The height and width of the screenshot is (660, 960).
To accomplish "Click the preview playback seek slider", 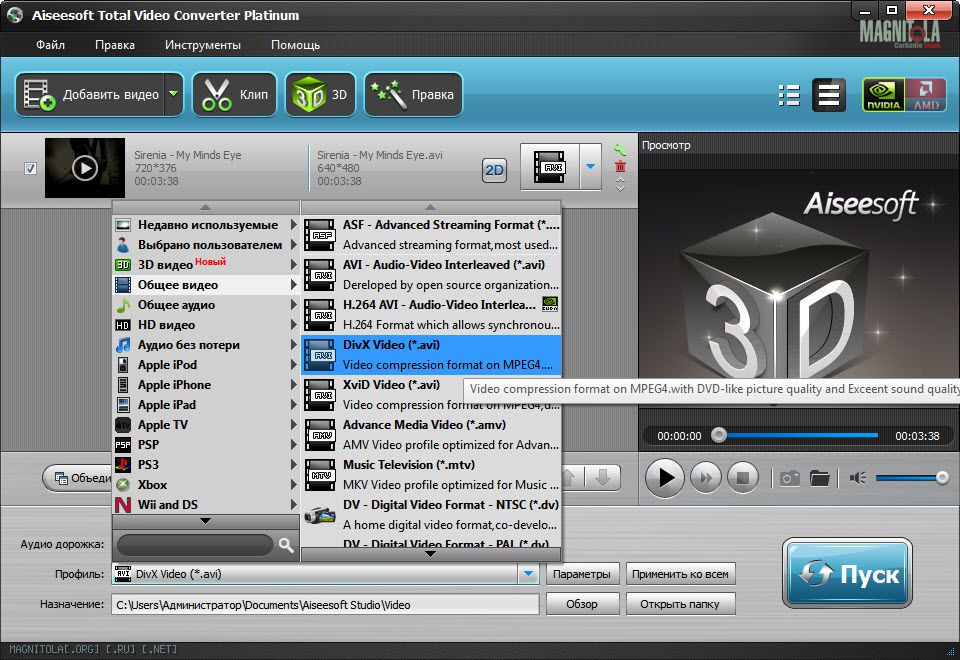I will tap(798, 435).
